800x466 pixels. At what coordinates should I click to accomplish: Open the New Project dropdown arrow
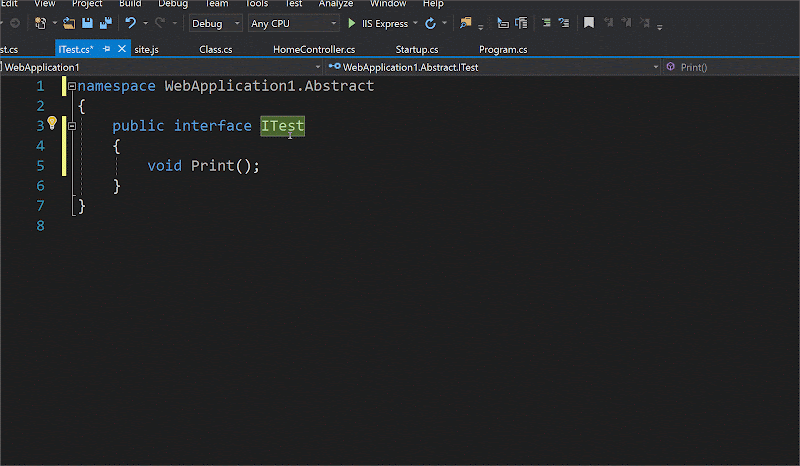[x=54, y=23]
